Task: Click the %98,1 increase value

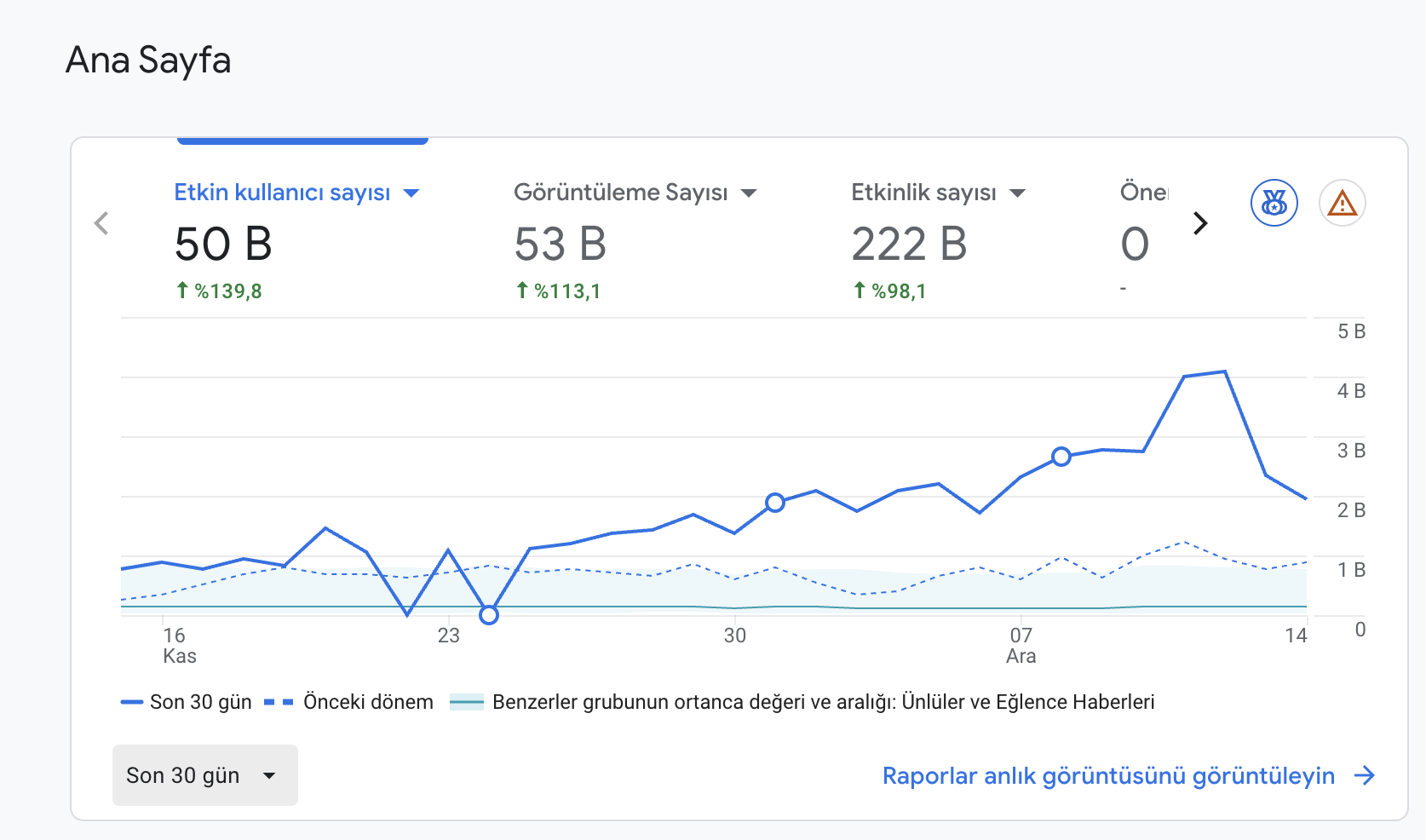Action: (x=889, y=291)
